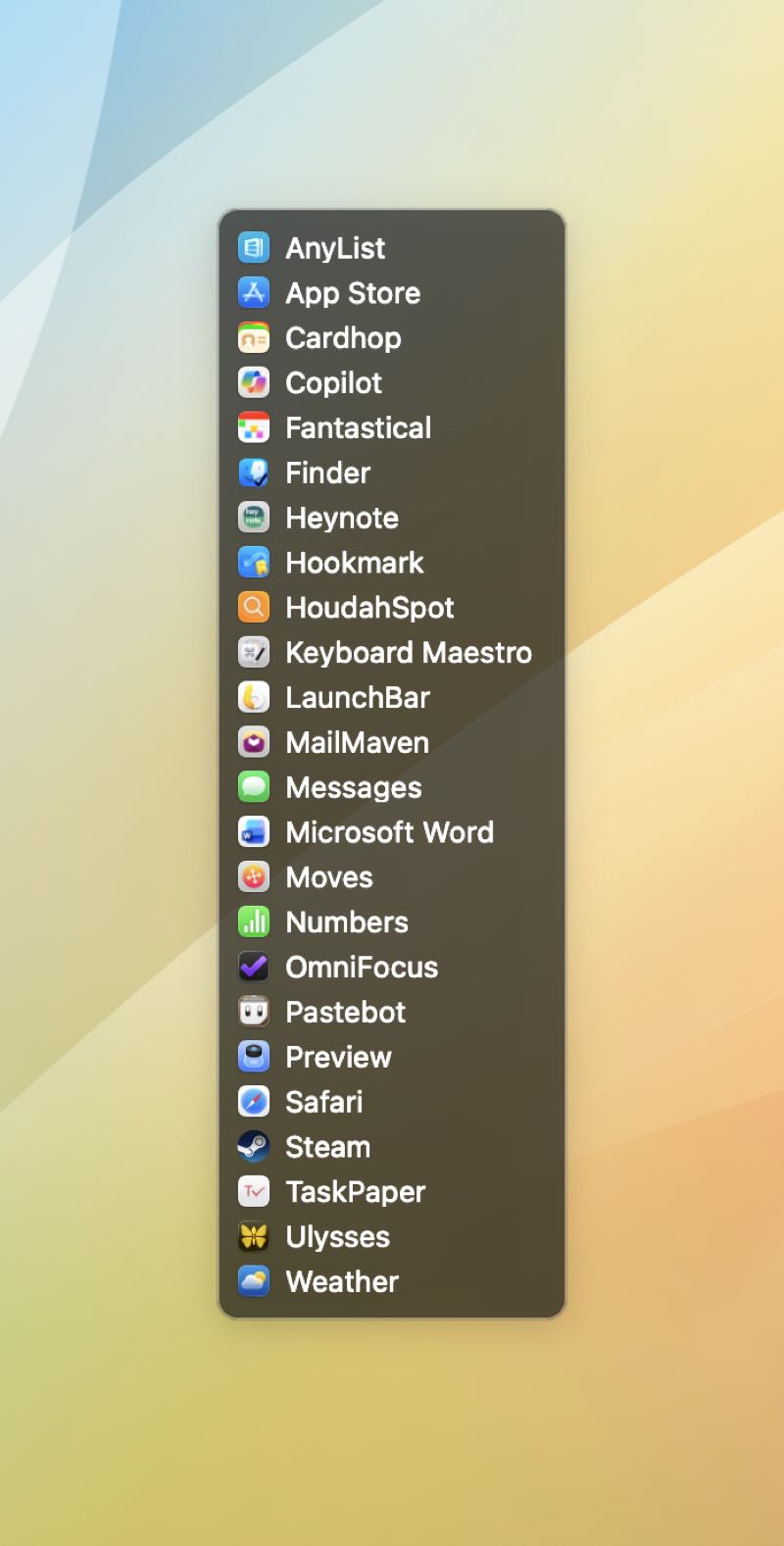Click the Safari compass icon
Viewport: 784px width, 1546px height.
coord(254,1102)
